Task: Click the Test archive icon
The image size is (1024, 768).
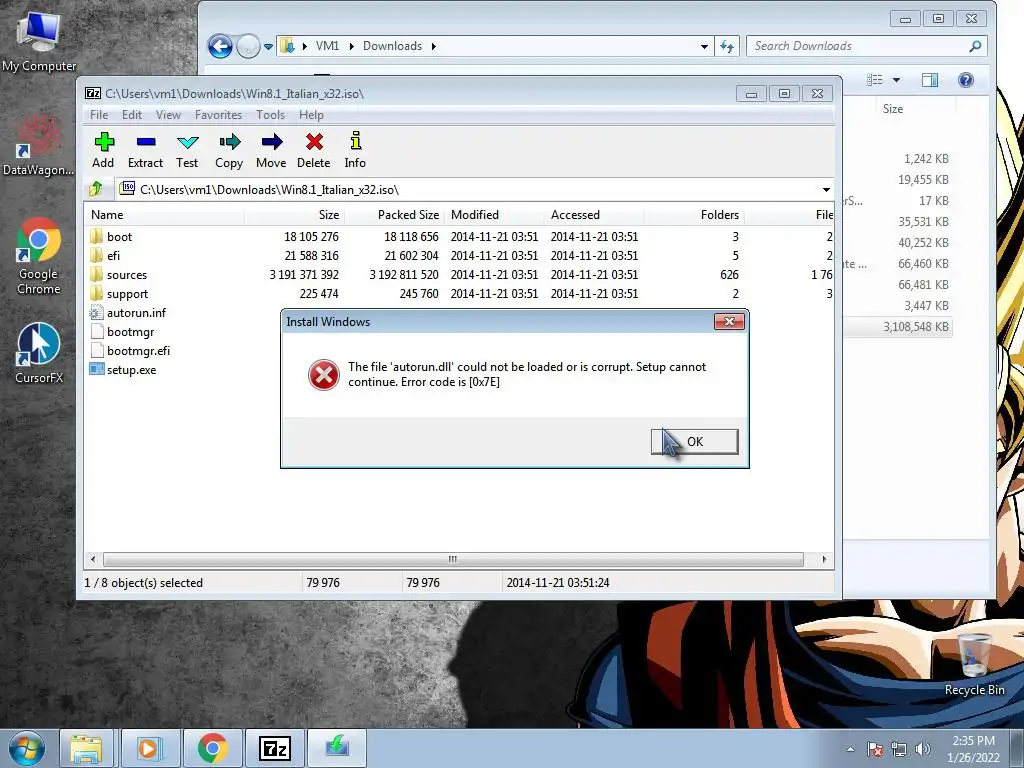Action: pyautogui.click(x=187, y=150)
